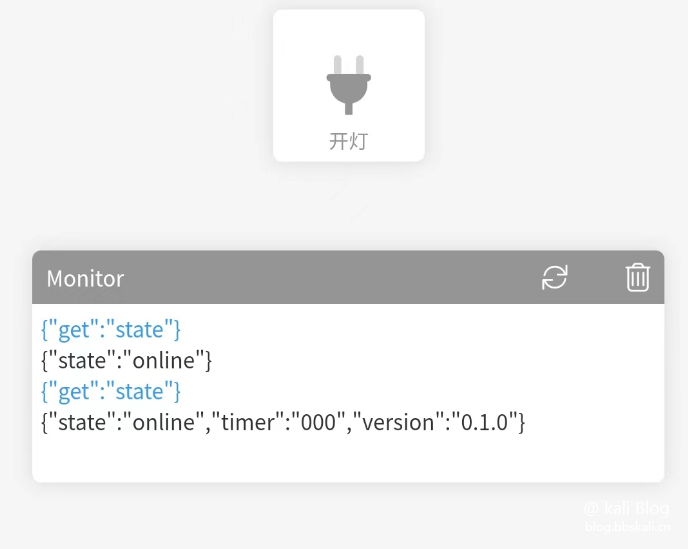This screenshot has width=688, height=549.
Task: Click the plug prongs on the icon
Action: click(x=349, y=65)
